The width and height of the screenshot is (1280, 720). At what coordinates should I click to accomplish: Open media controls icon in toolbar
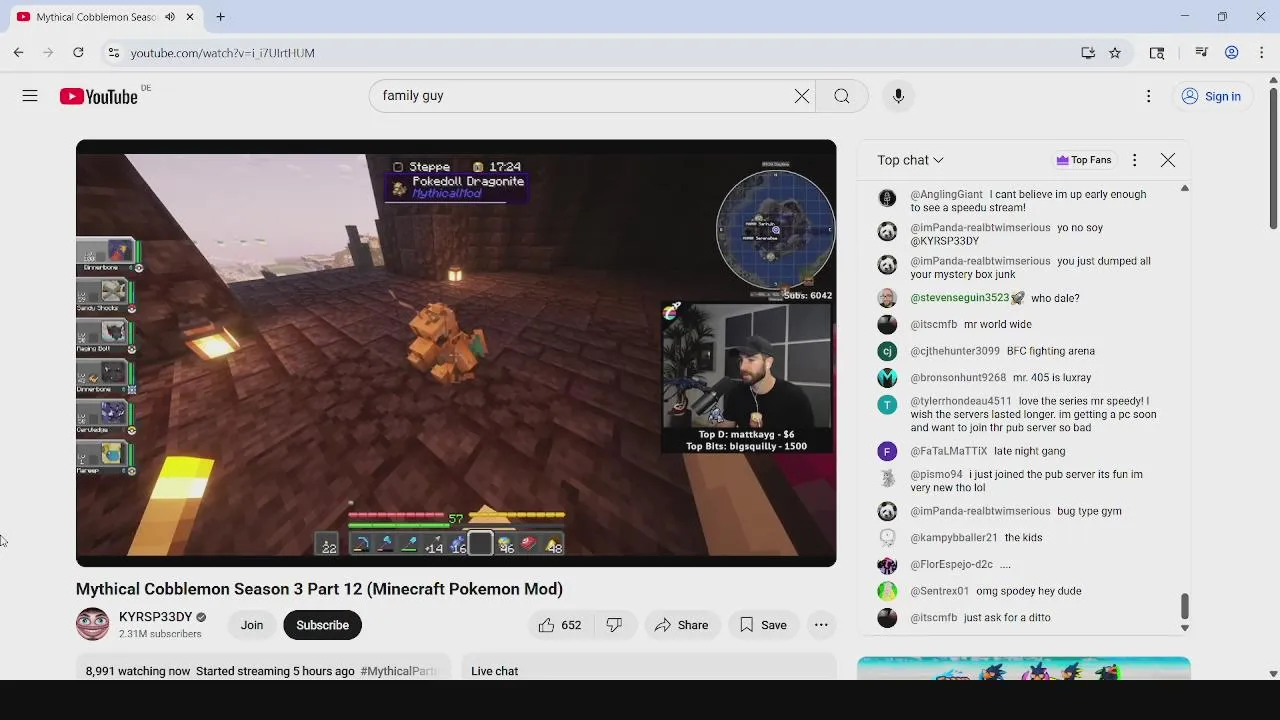tap(1202, 53)
